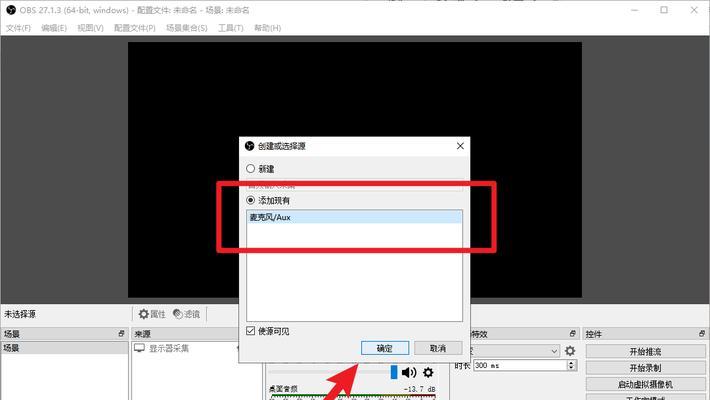
Task: Select the 新建 create new radio button
Action: point(250,169)
